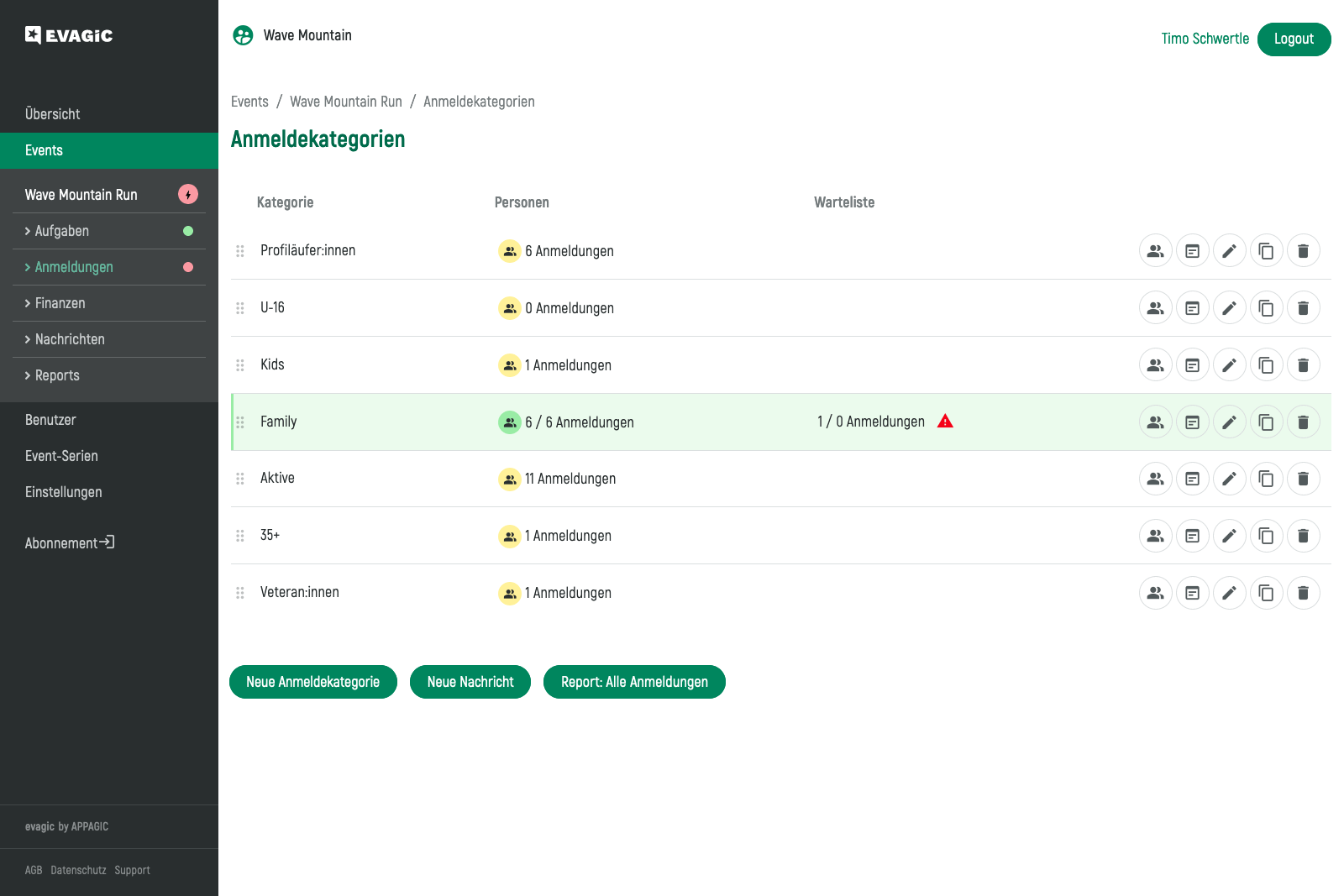Screen dimensions: 1344x896
Task: Grab the drag handle of the Kids row
Action: point(240,365)
